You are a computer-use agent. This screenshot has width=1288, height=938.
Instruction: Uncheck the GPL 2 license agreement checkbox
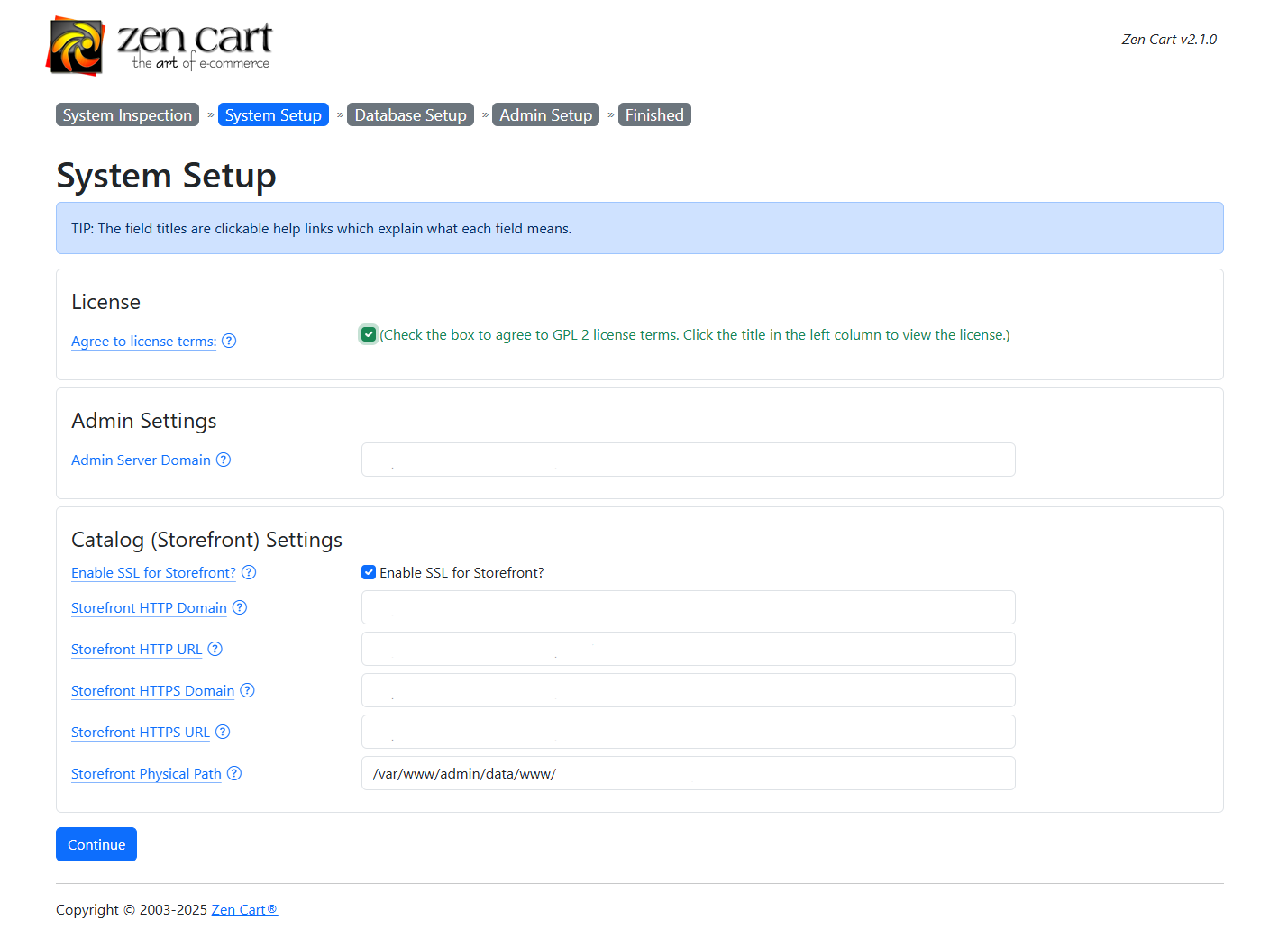(x=369, y=334)
